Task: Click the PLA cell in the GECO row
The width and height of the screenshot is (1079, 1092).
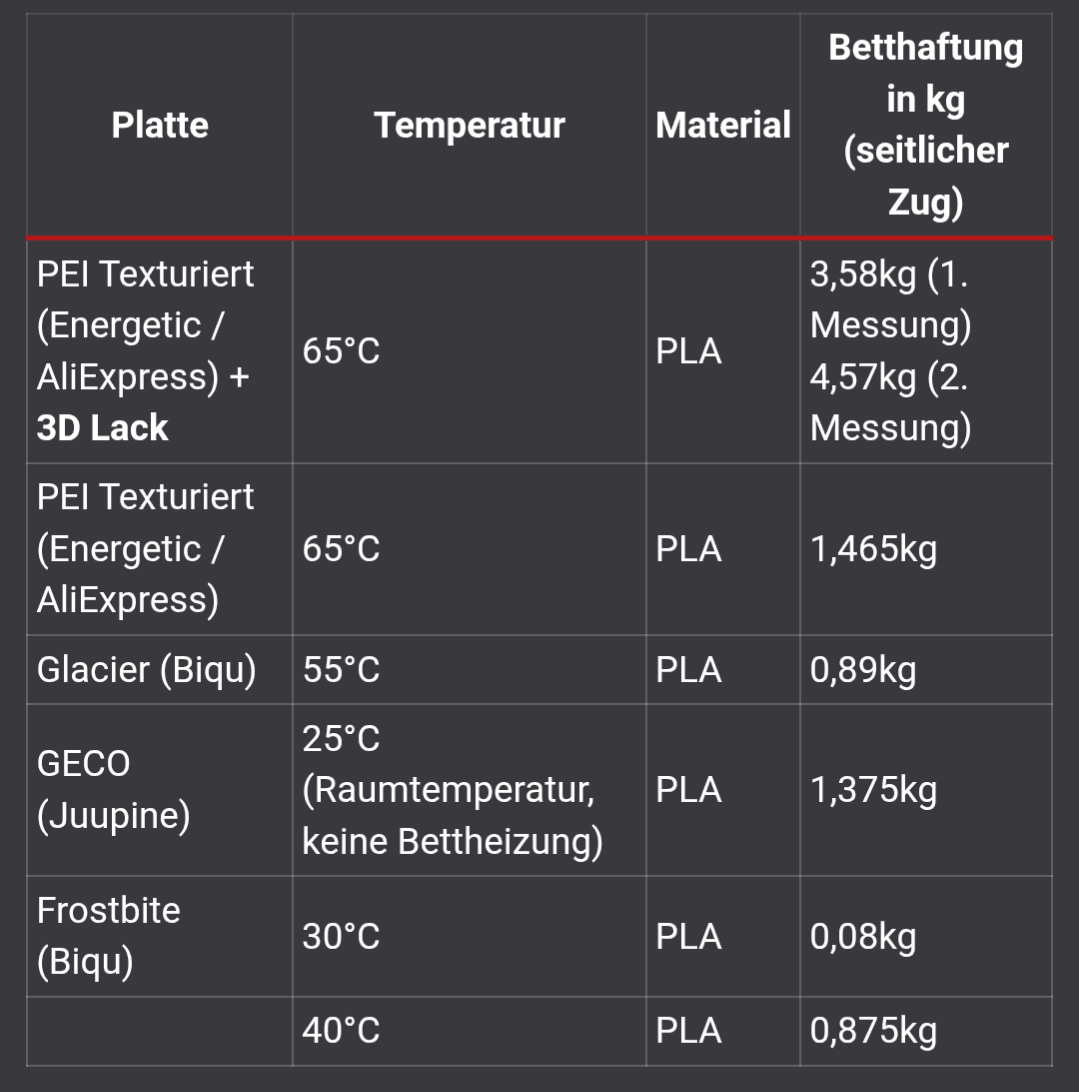Action: coord(689,790)
